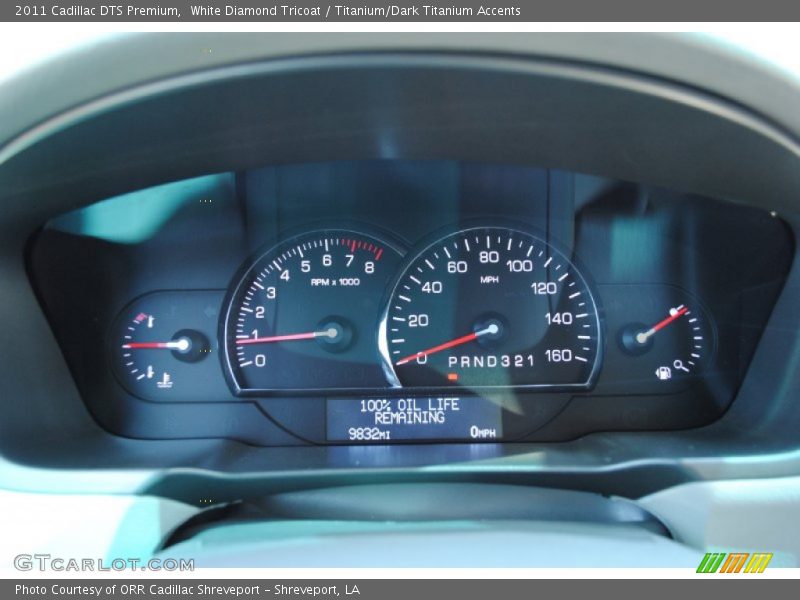Click the "60" on the speedometer
800x600 pixels.
[457, 267]
